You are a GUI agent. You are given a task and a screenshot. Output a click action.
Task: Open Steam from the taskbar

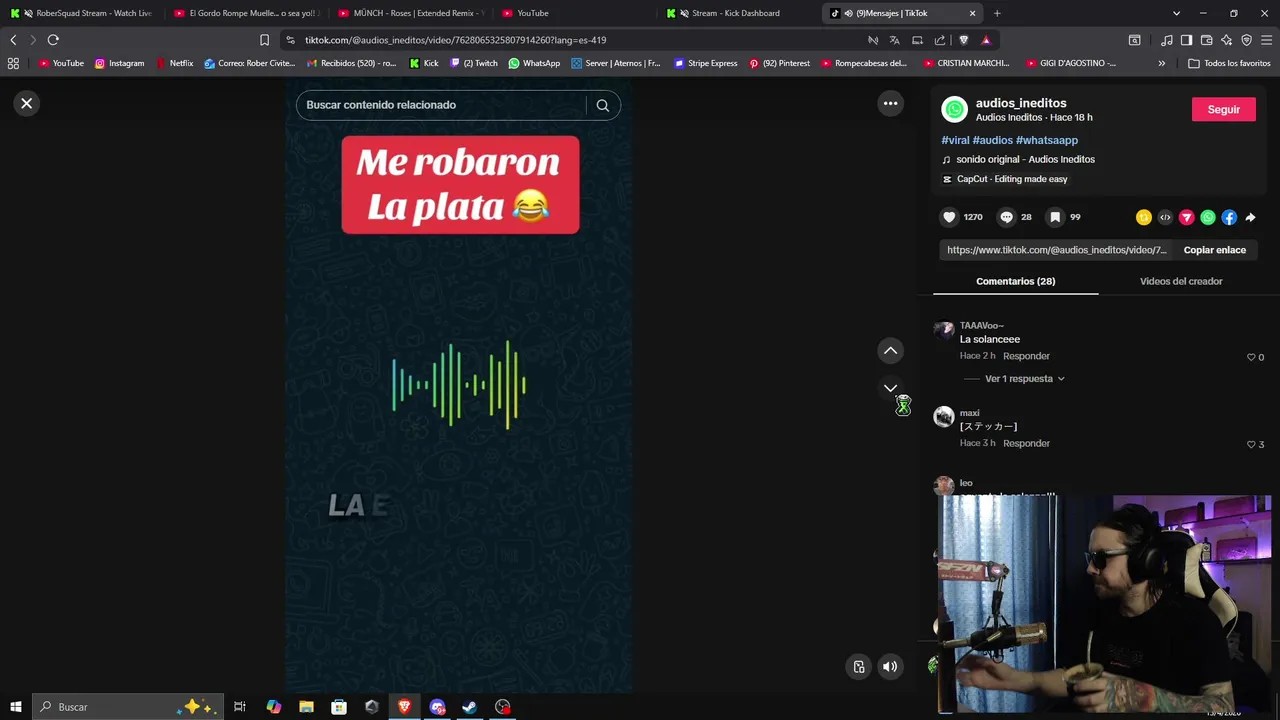point(469,707)
